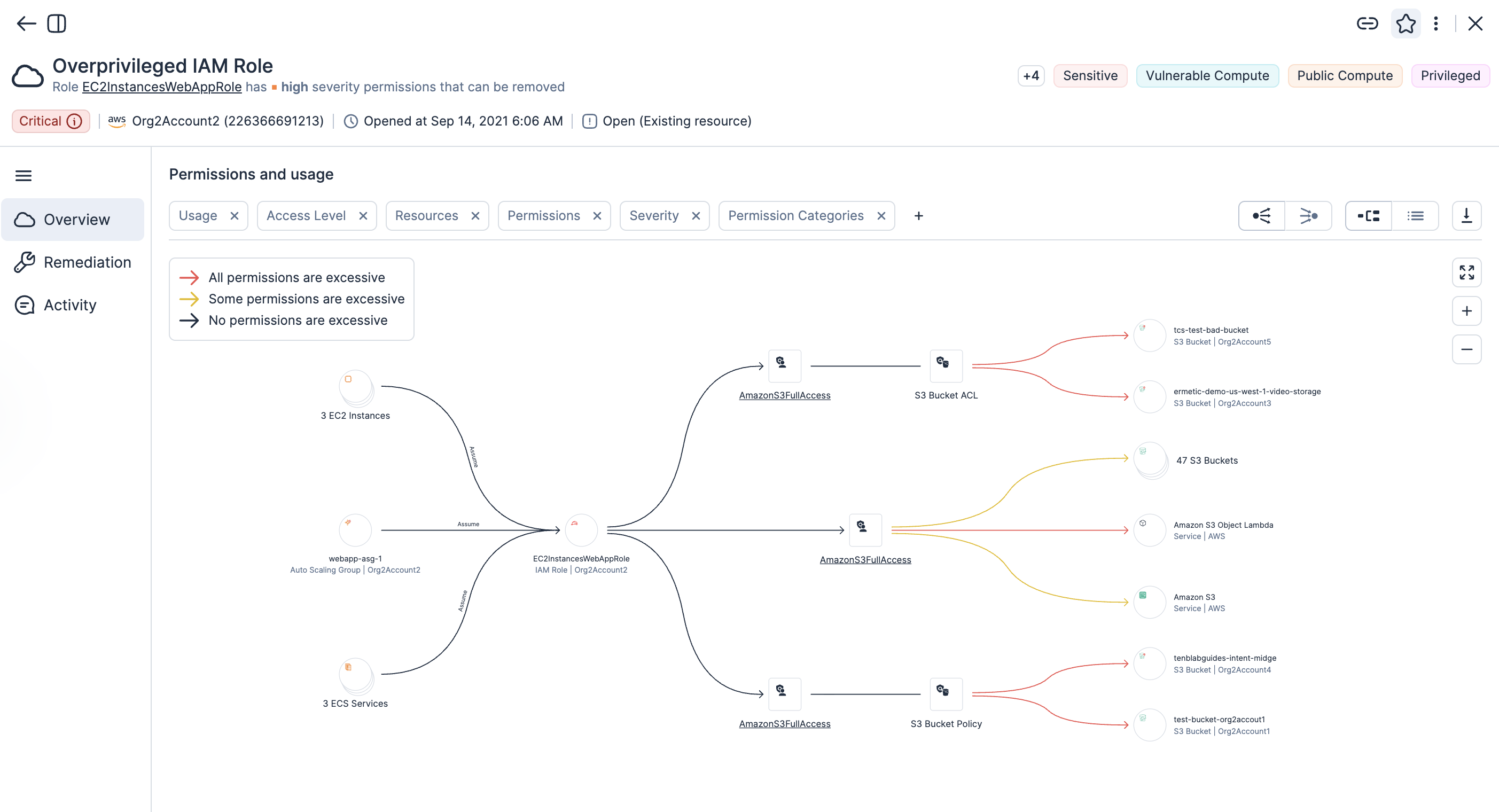Click the back arrow icon
This screenshot has height=812, width=1499.
tap(26, 24)
